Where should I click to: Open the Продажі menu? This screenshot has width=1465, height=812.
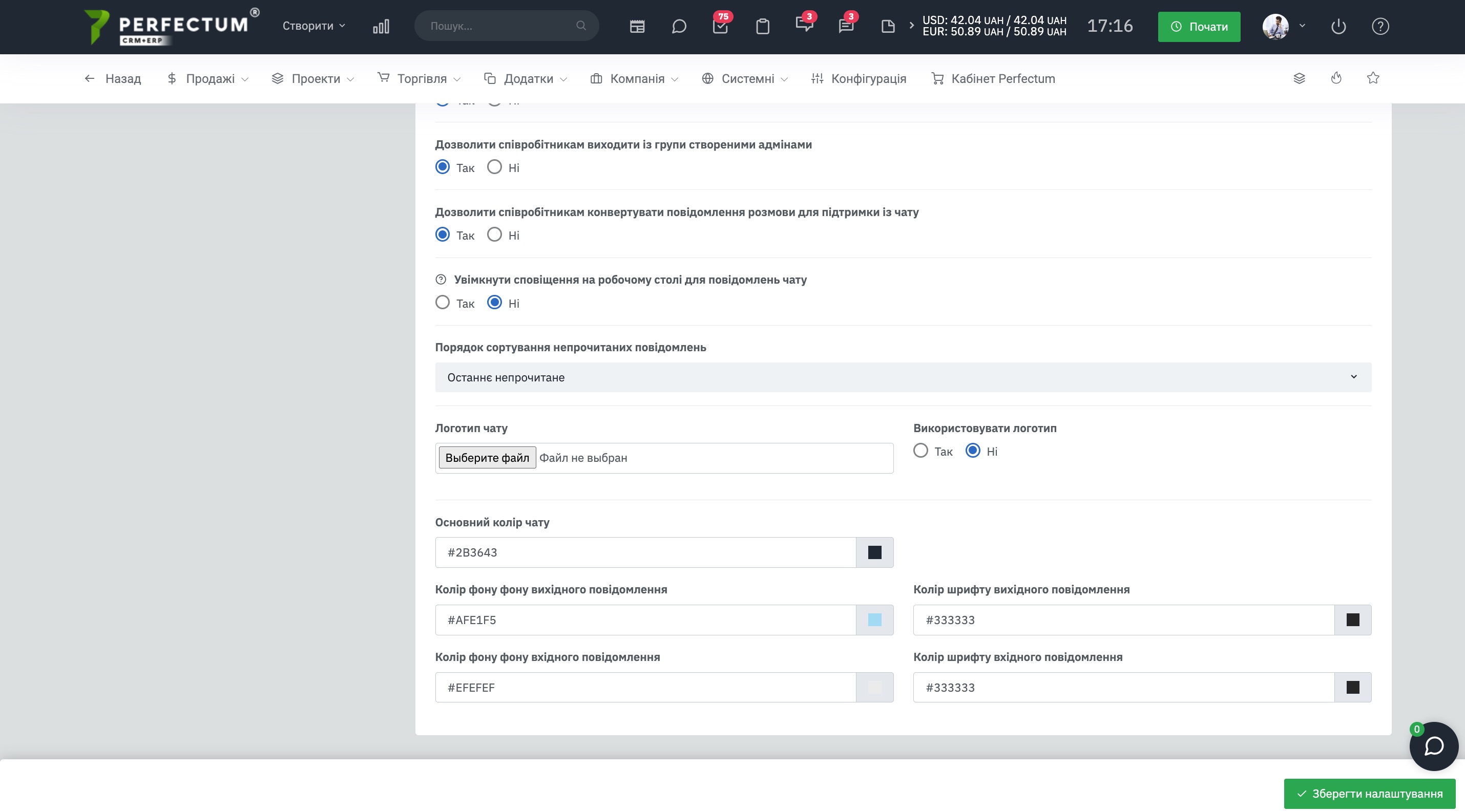point(207,78)
